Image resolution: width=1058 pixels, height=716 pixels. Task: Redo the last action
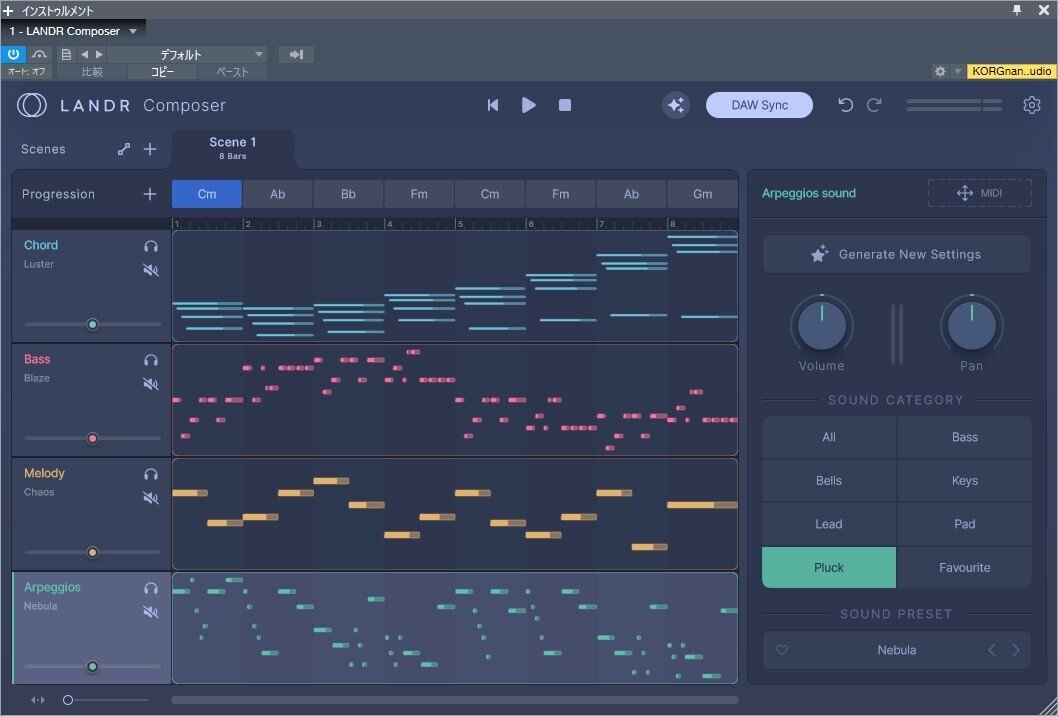point(874,104)
